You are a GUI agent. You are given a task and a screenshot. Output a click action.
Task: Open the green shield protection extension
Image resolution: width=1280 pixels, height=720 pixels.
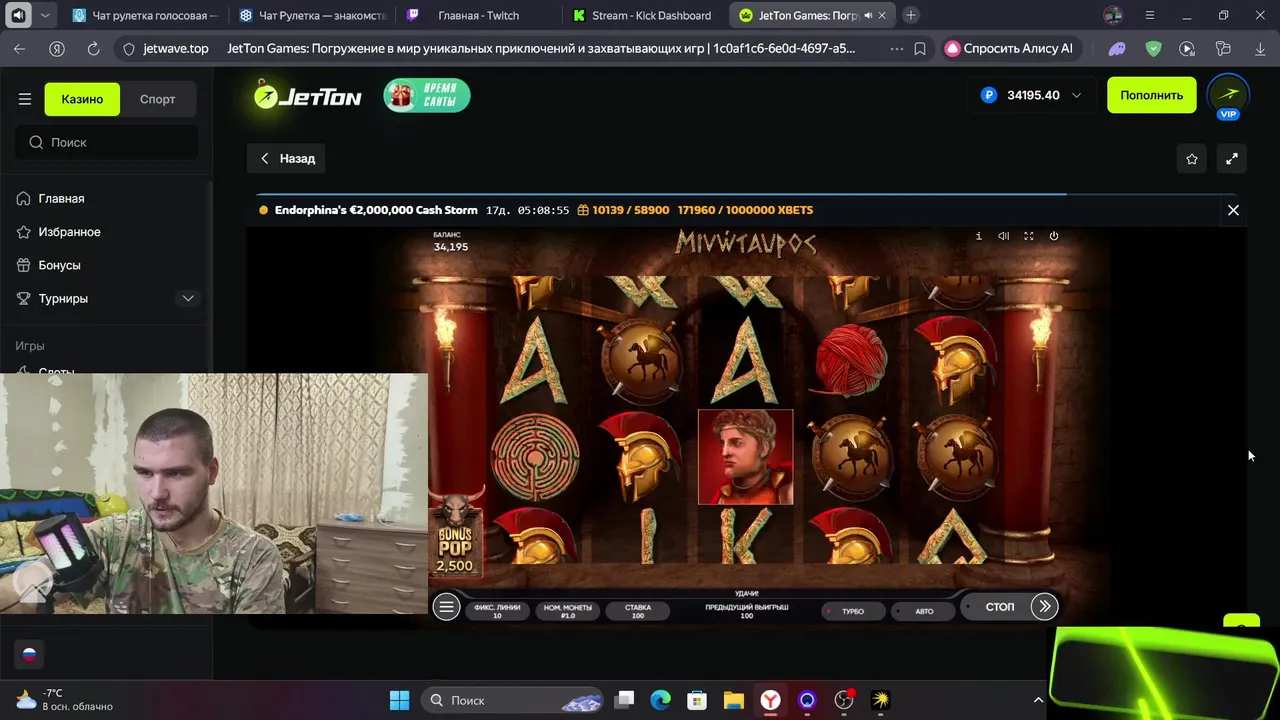click(x=1153, y=48)
